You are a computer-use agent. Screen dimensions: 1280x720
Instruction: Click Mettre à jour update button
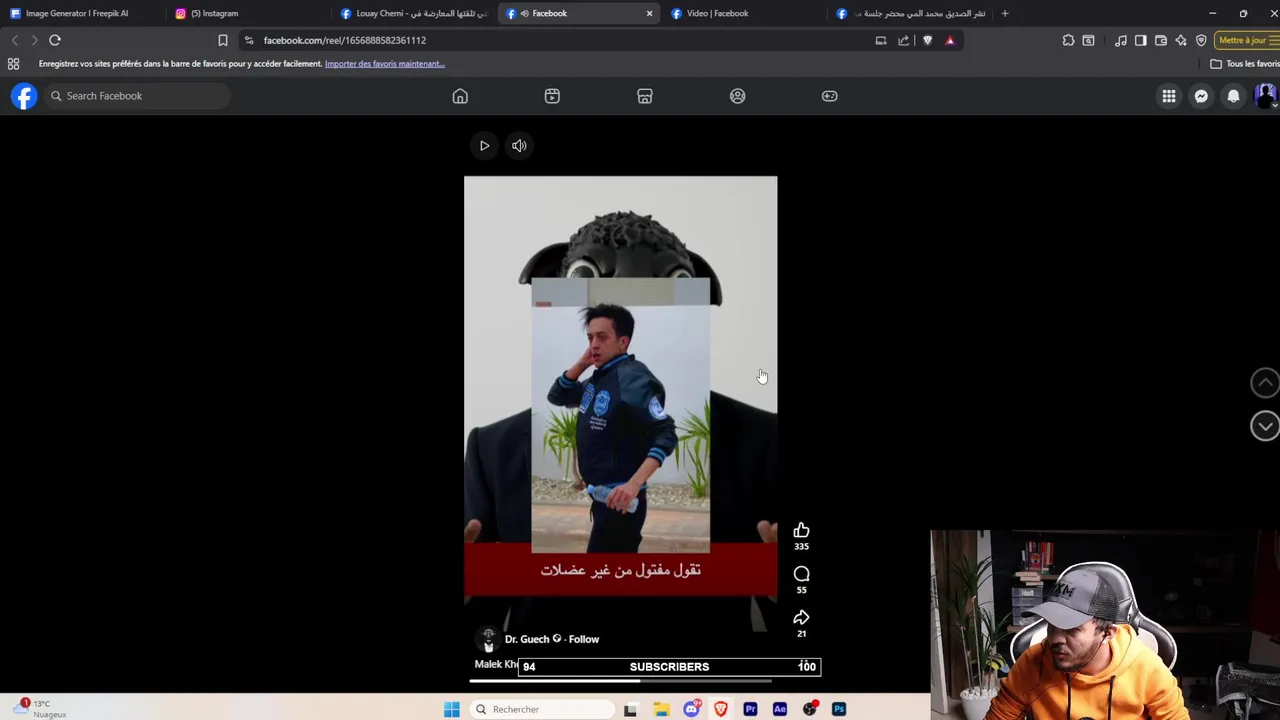1247,40
